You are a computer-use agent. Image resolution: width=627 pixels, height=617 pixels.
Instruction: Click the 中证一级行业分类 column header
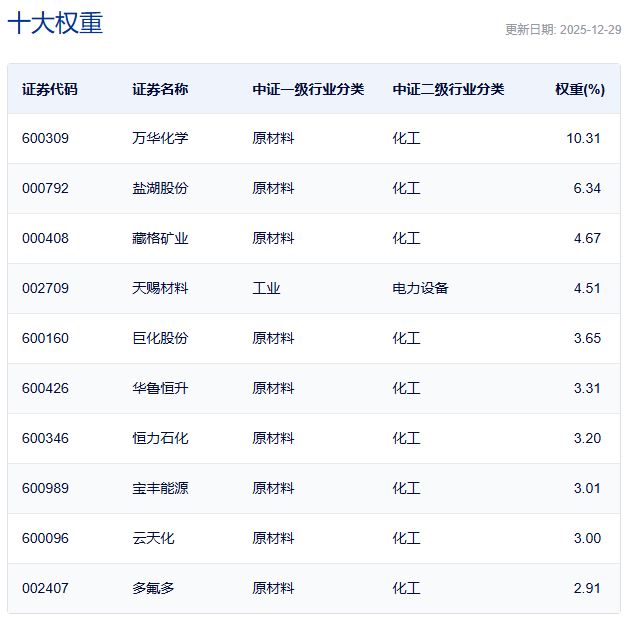(308, 89)
